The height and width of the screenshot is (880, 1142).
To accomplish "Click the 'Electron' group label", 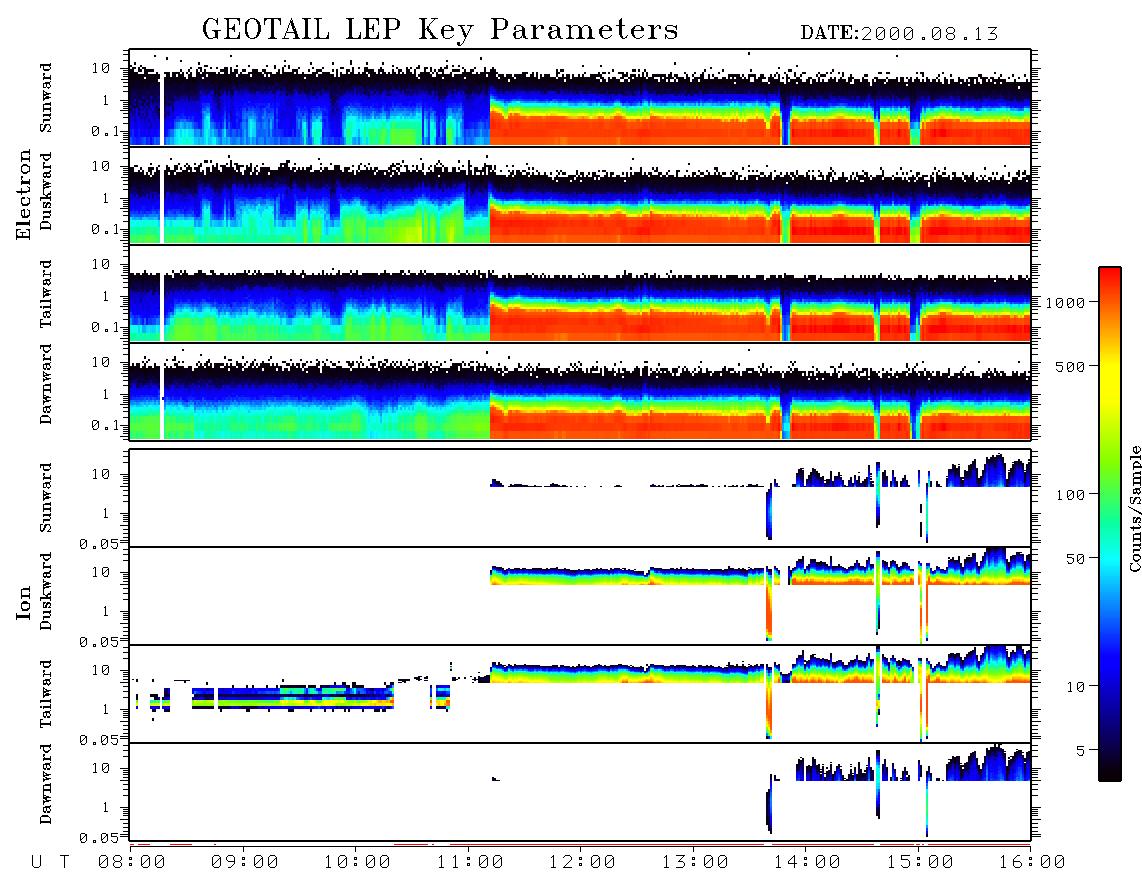I will (24, 194).
